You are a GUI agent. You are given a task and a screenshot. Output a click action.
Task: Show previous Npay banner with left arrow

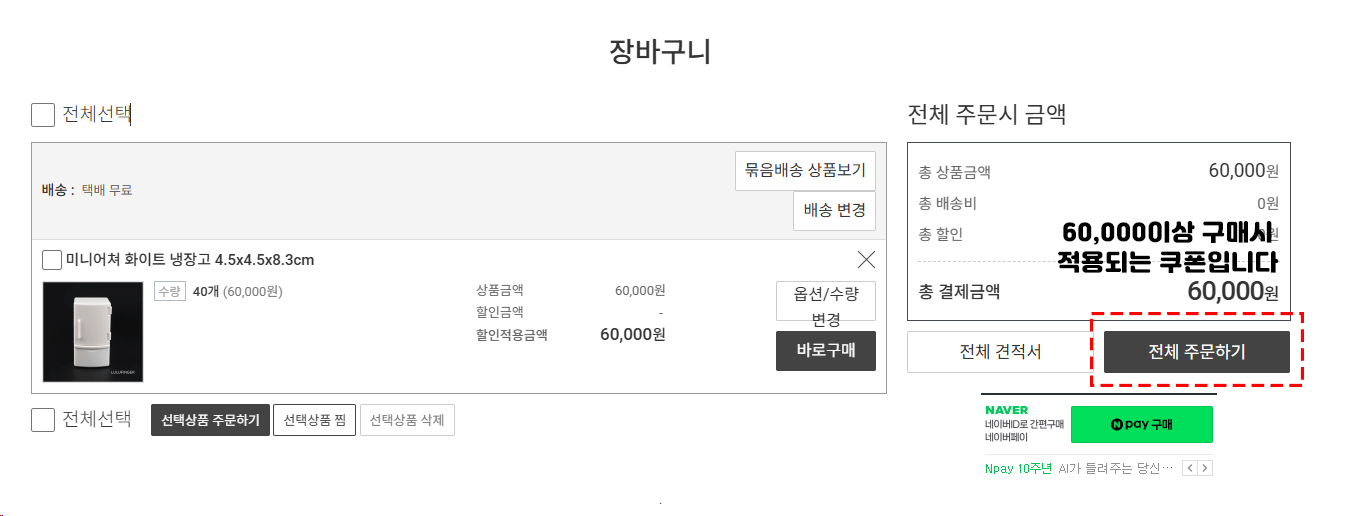click(x=1189, y=468)
